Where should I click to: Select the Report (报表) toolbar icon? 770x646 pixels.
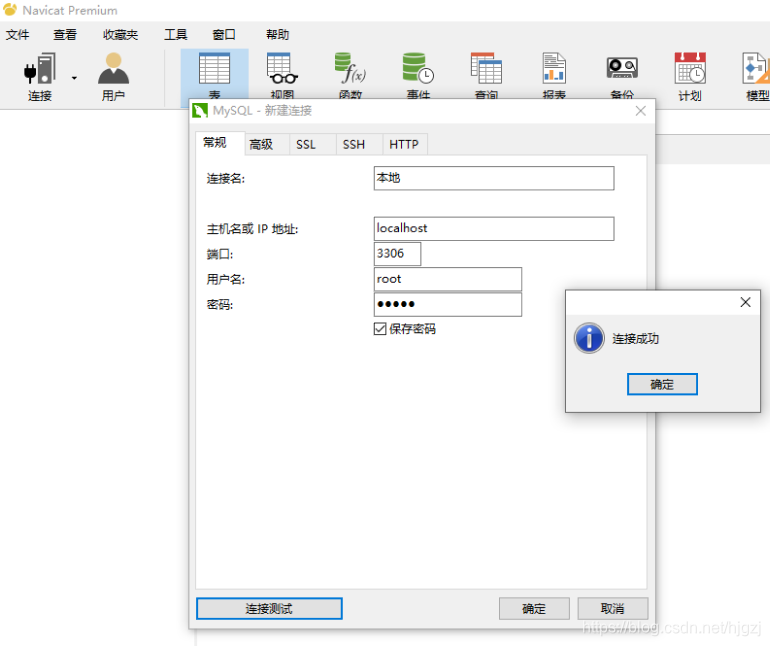tap(554, 75)
